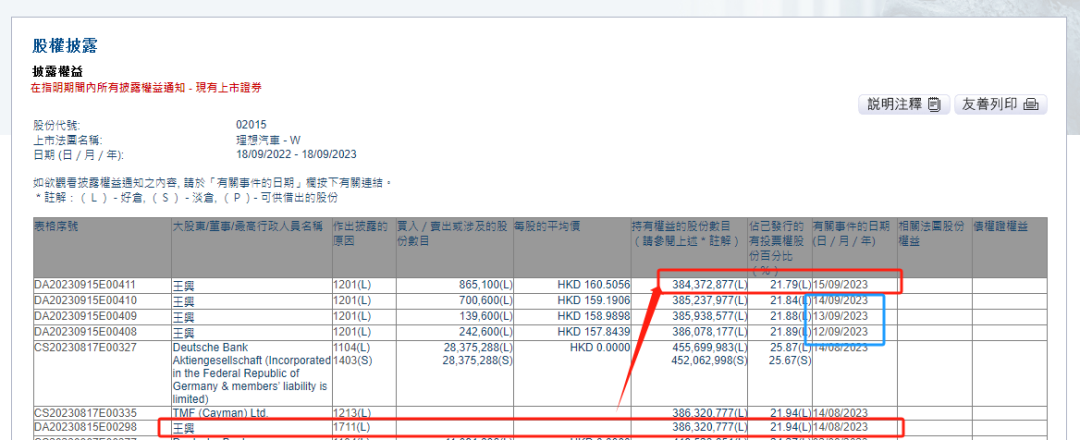Select form serial number DA20230815E00298

point(85,426)
